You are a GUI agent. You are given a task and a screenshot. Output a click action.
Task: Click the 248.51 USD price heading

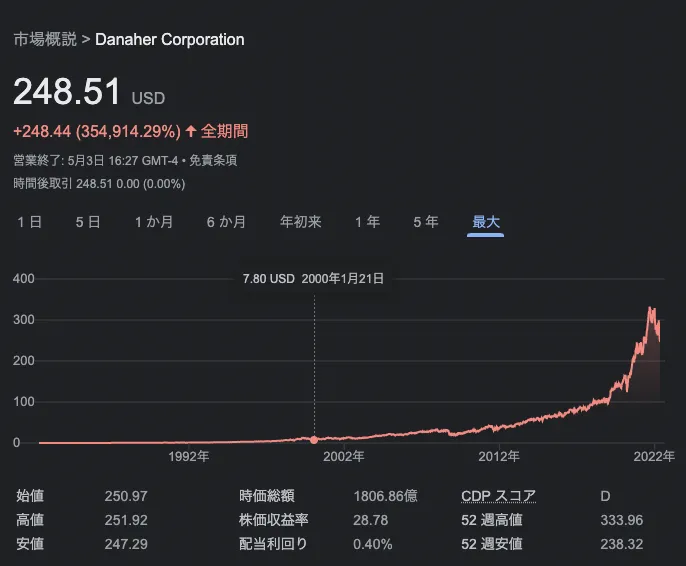pos(89,91)
